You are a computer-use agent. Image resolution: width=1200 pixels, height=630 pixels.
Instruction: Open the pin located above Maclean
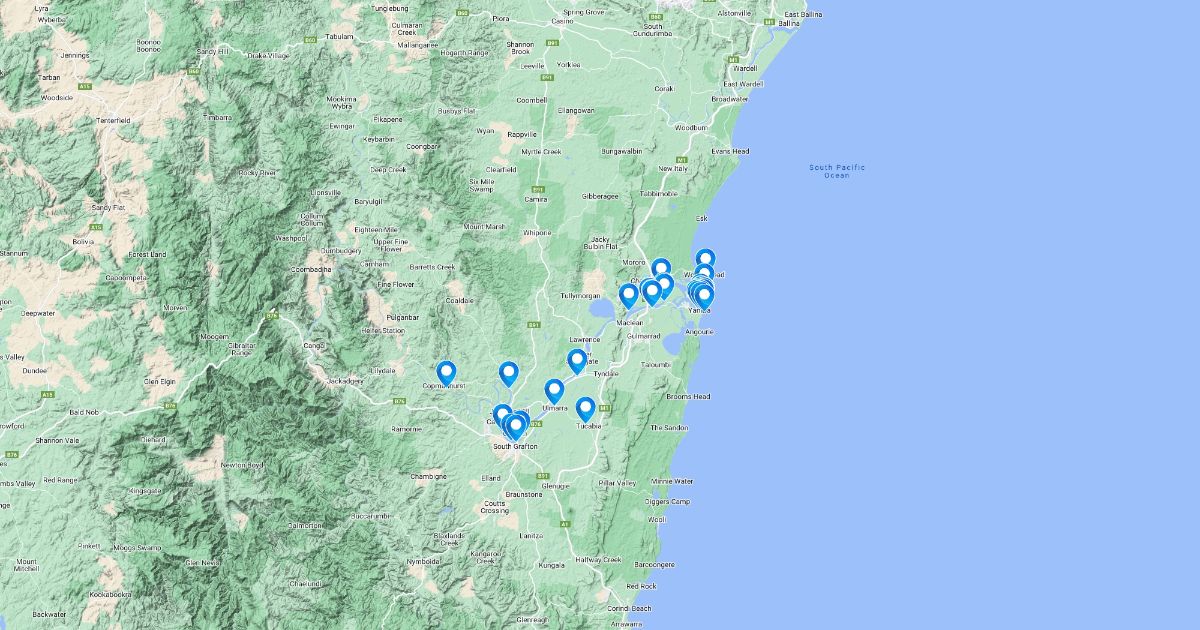coord(628,296)
